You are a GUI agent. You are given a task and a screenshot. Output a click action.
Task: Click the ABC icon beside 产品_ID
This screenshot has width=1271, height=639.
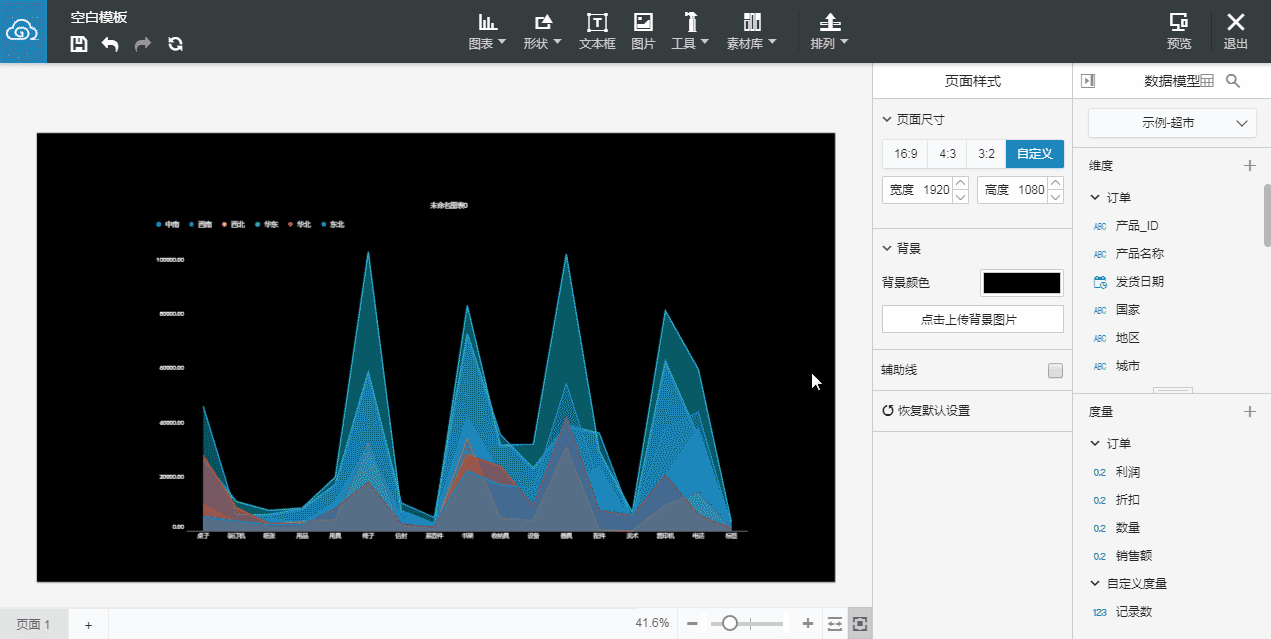tap(1100, 226)
